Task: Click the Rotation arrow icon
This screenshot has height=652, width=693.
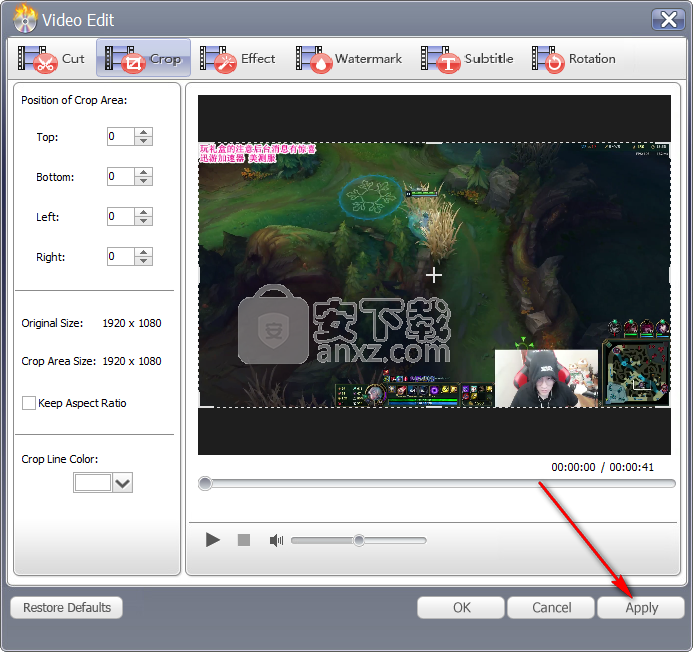Action: pyautogui.click(x=548, y=59)
